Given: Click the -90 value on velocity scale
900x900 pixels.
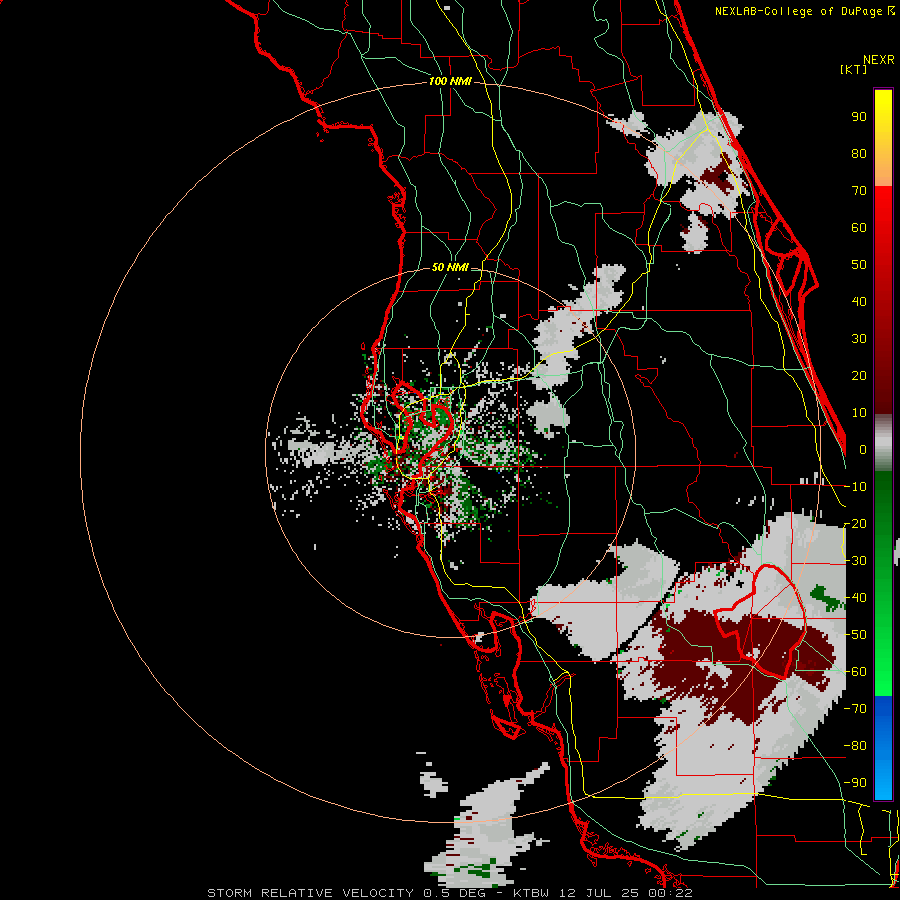Looking at the screenshot, I should (x=855, y=783).
